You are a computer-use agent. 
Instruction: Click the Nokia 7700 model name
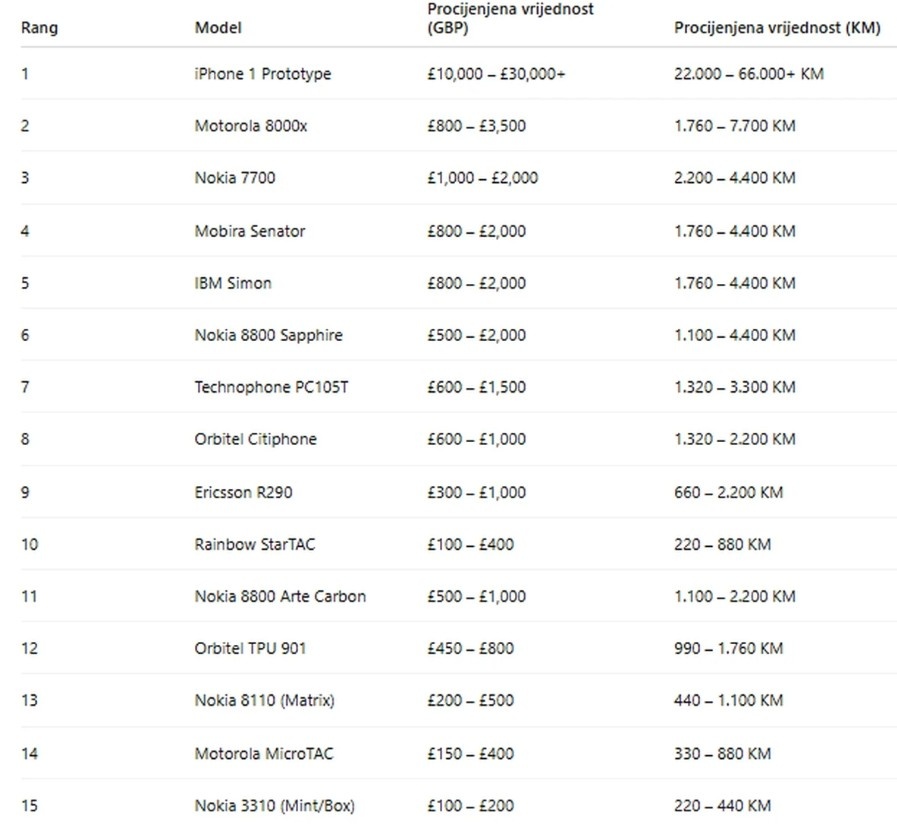click(x=235, y=178)
